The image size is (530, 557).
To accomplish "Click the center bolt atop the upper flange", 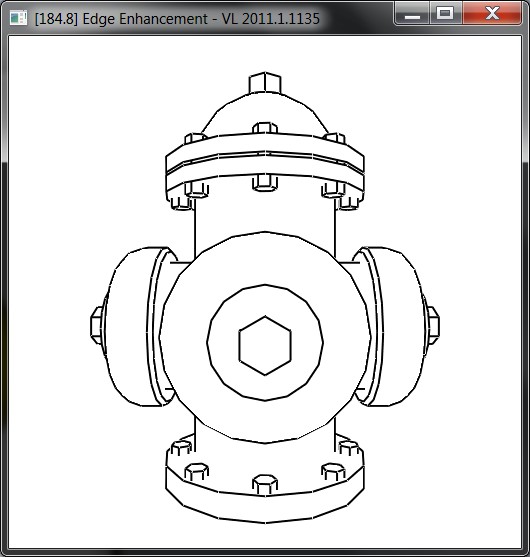I will 265,128.
